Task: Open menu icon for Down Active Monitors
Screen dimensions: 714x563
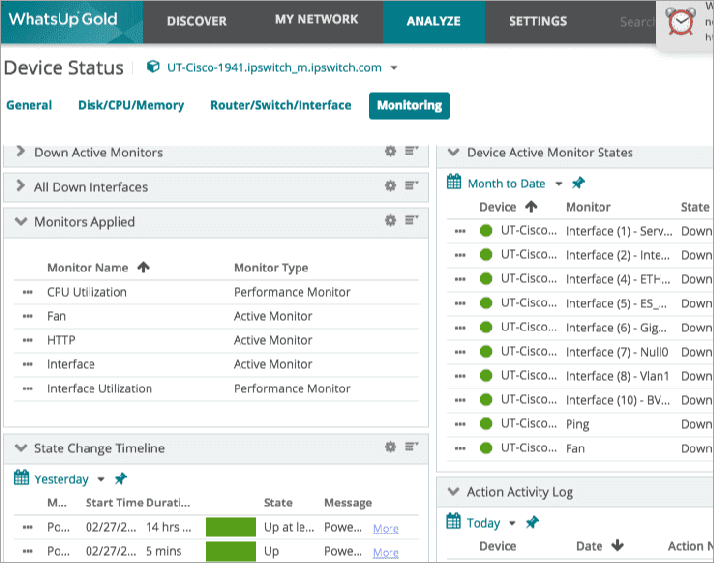Action: click(412, 151)
